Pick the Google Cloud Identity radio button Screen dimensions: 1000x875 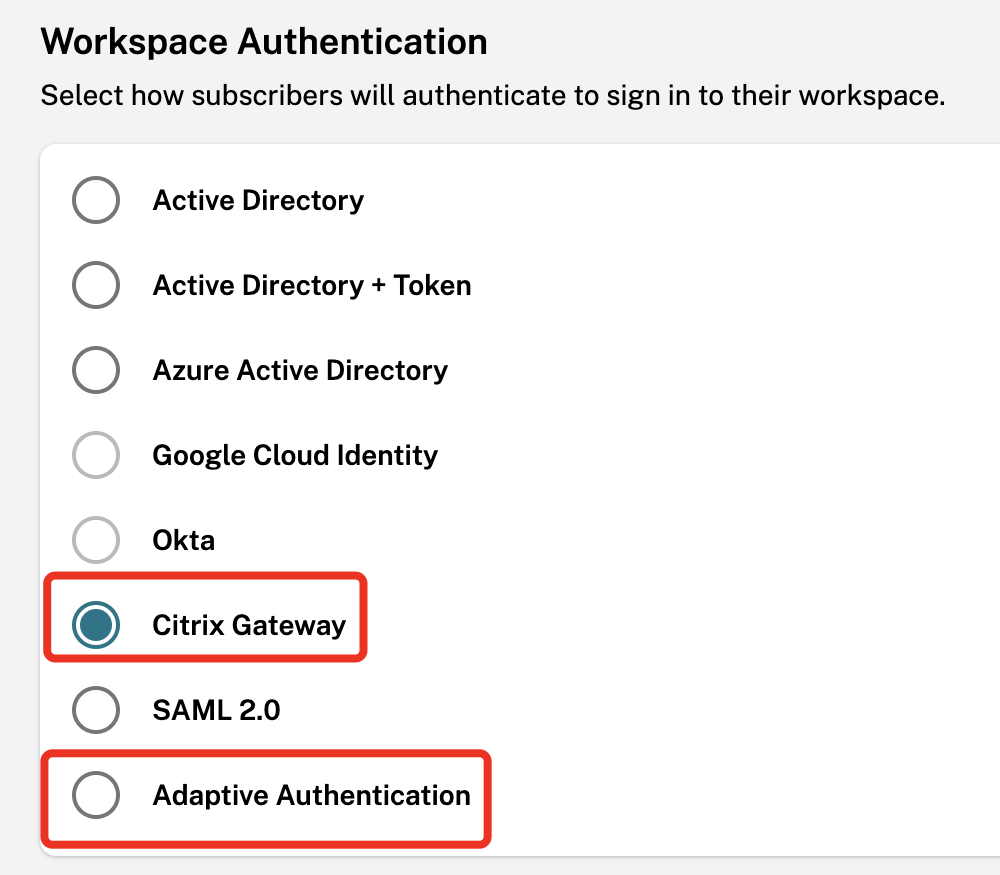pyautogui.click(x=96, y=455)
